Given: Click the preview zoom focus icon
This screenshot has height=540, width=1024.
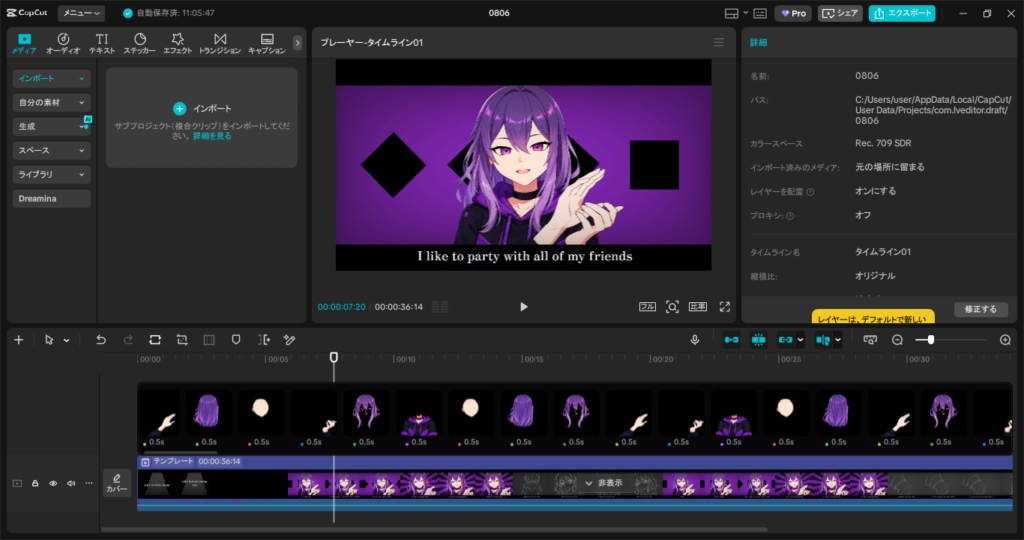Looking at the screenshot, I should (x=672, y=307).
